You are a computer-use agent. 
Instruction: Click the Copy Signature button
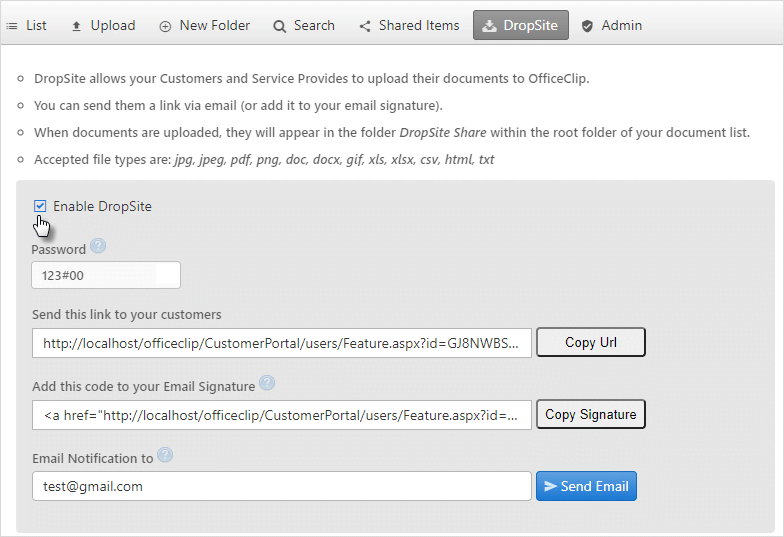[591, 414]
